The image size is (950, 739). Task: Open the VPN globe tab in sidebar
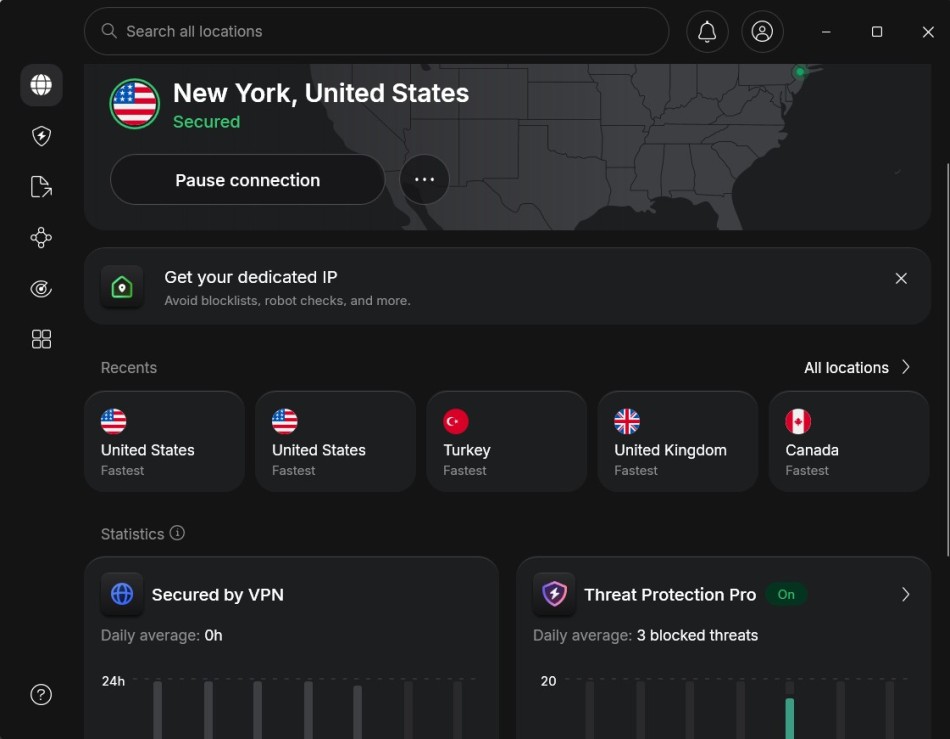click(x=41, y=85)
